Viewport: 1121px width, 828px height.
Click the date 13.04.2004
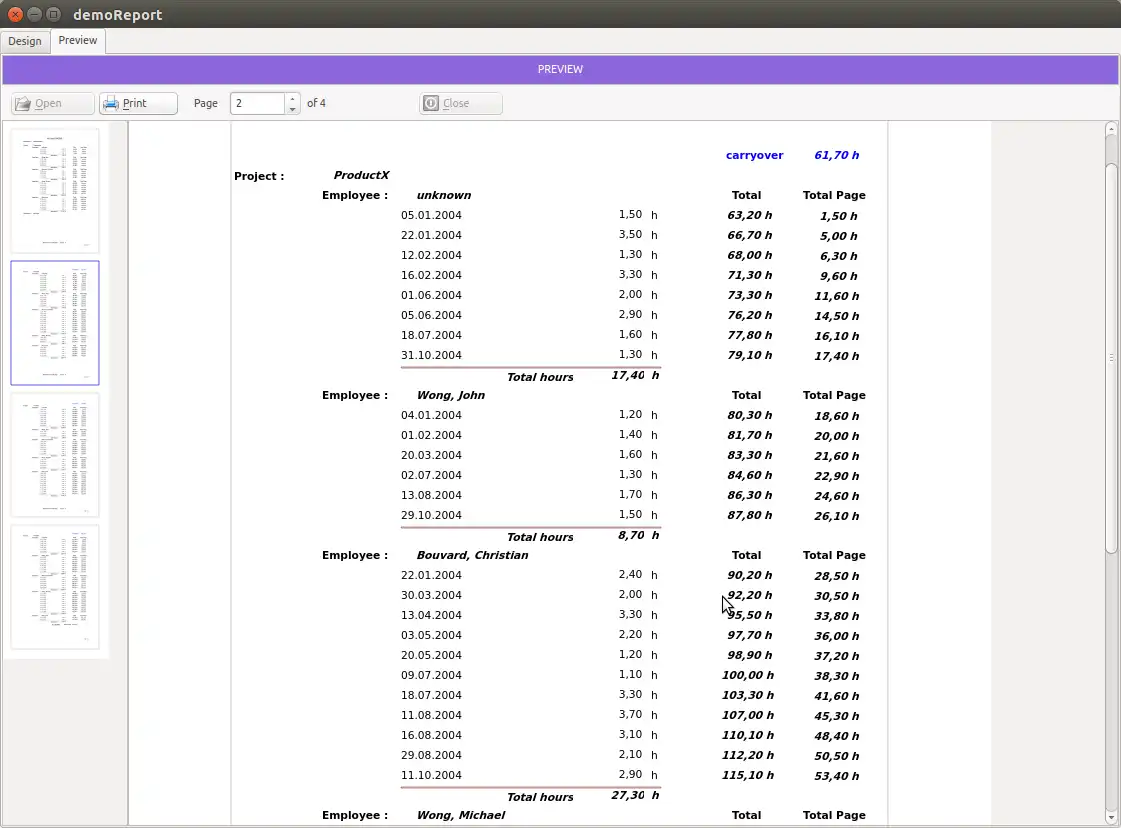tap(431, 616)
